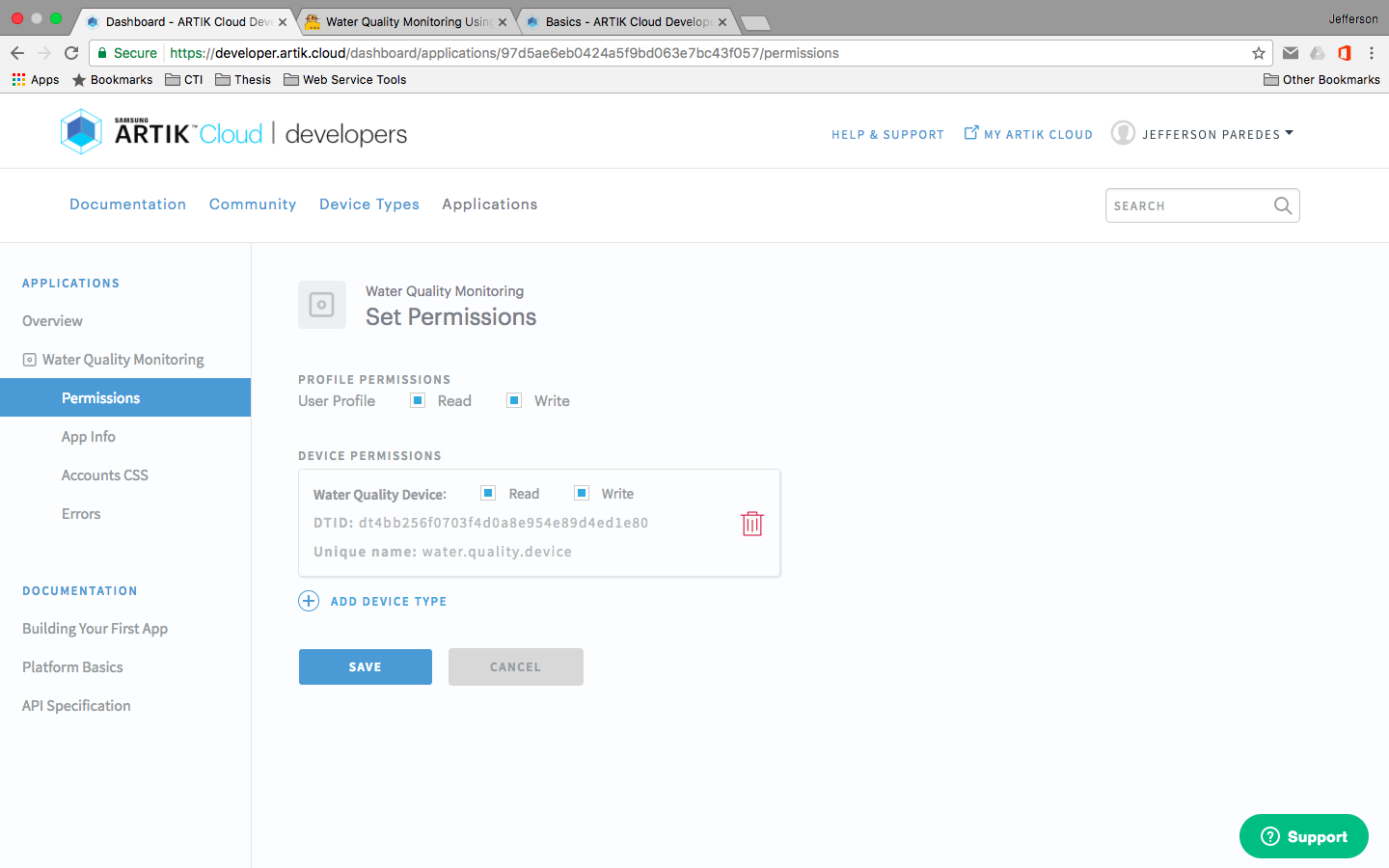Click the external link icon by My ARTIK Cloud
The width and height of the screenshot is (1389, 868).
click(x=971, y=133)
